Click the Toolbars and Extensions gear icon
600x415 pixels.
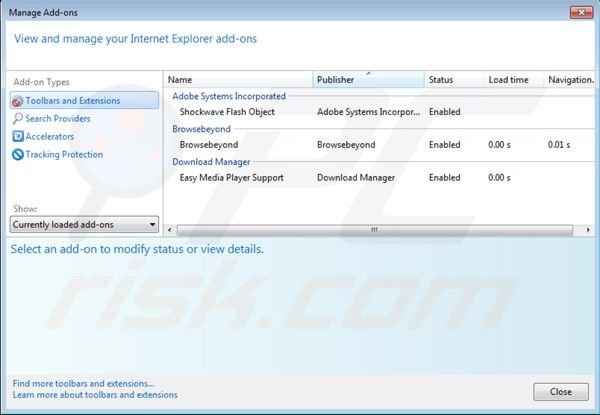[17, 101]
